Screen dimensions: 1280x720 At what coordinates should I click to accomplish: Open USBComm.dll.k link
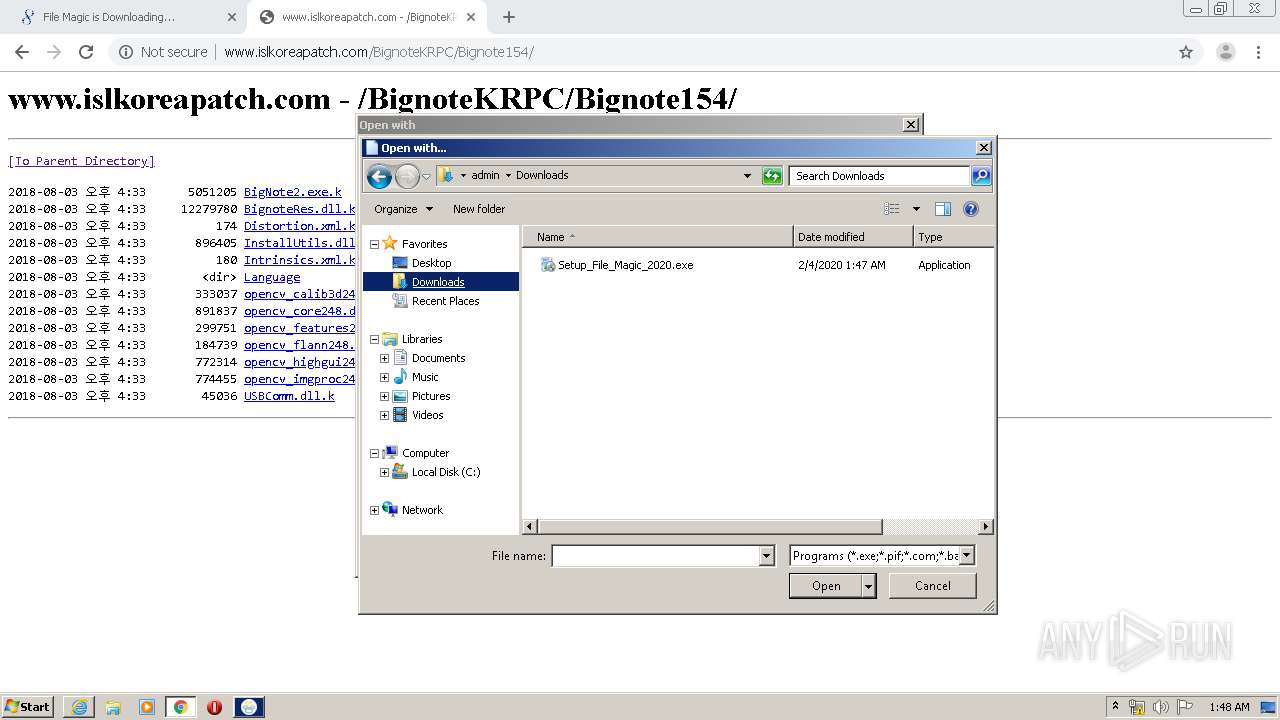pyautogui.click(x=289, y=396)
